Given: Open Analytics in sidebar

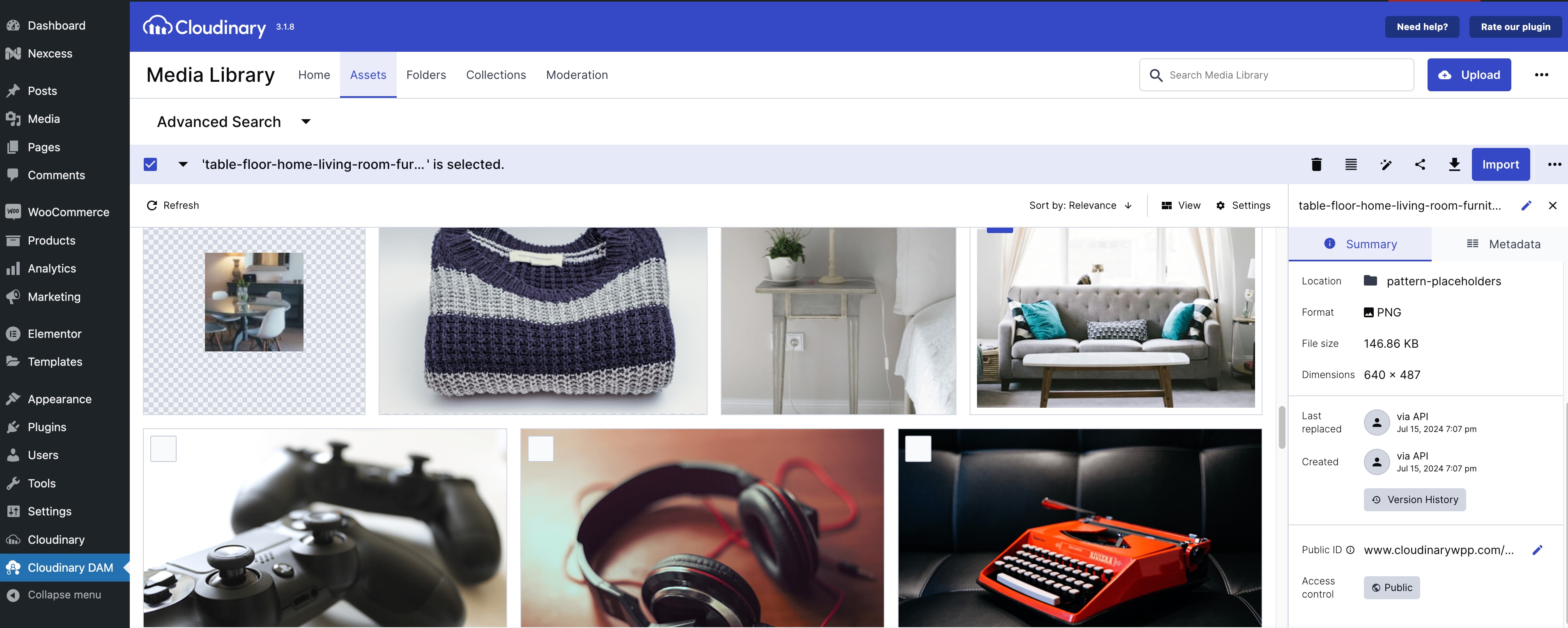Looking at the screenshot, I should tap(64, 268).
